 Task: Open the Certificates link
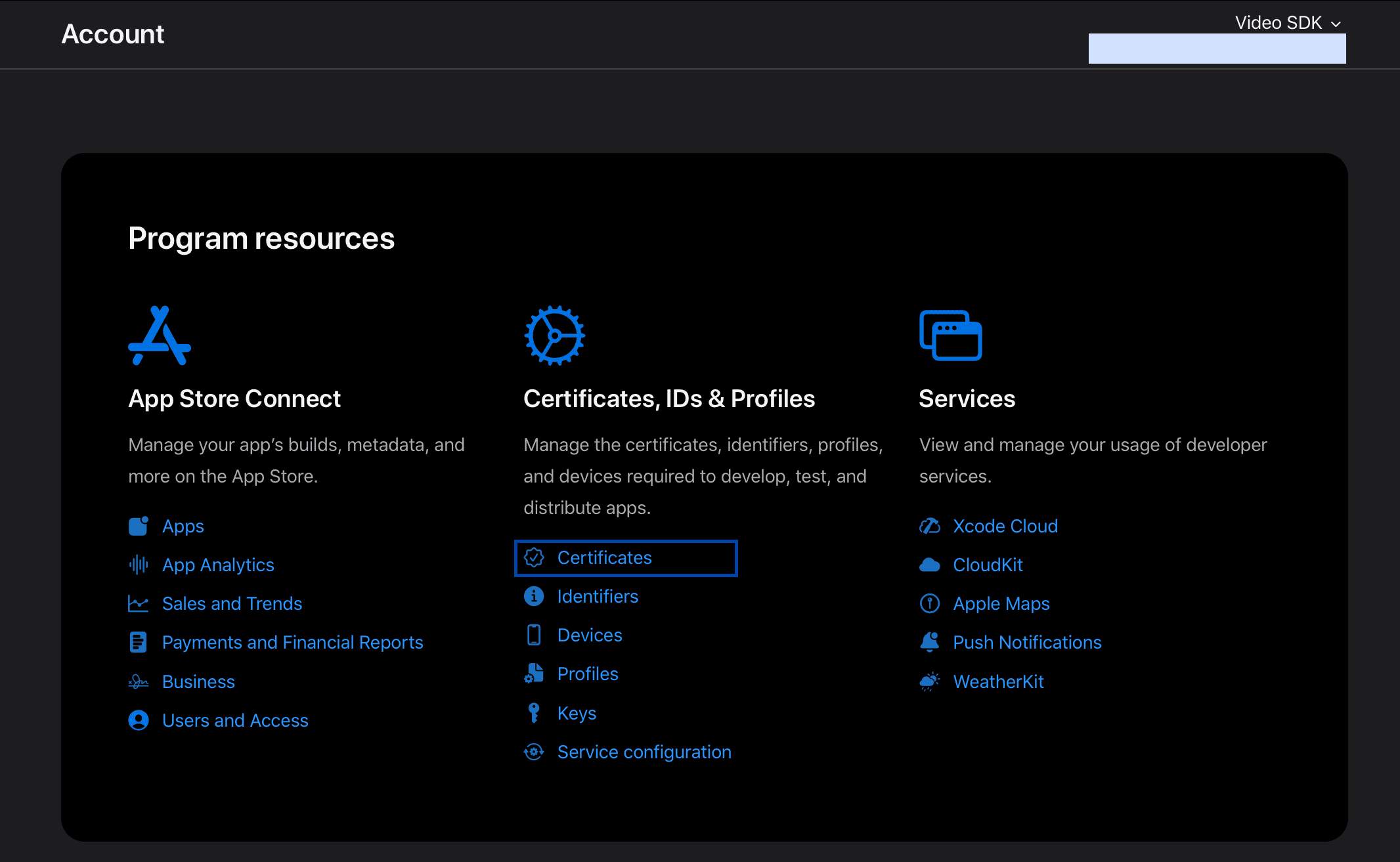click(605, 557)
